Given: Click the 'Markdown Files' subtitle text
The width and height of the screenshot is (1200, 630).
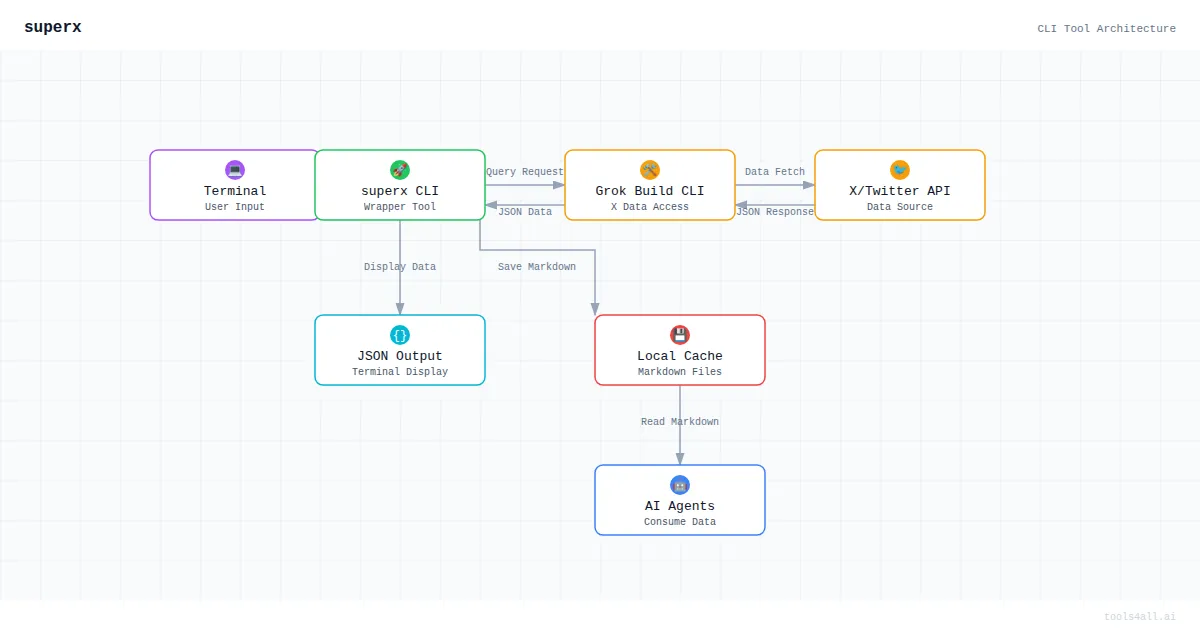Looking at the screenshot, I should (x=680, y=372).
